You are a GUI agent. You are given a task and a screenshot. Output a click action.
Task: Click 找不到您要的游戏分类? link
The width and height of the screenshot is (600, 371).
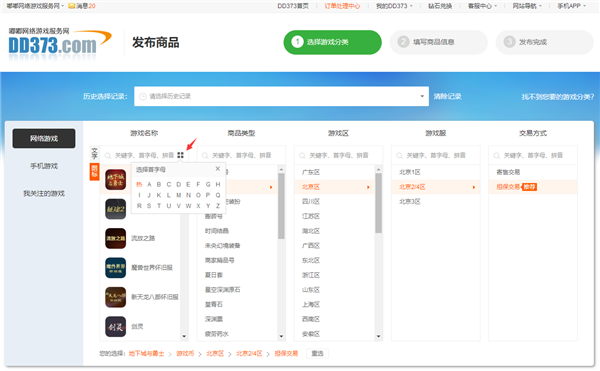coord(558,97)
